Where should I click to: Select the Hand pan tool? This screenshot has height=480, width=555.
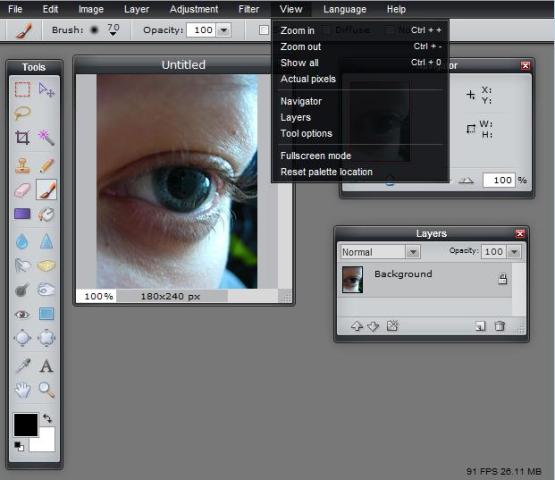coord(23,390)
